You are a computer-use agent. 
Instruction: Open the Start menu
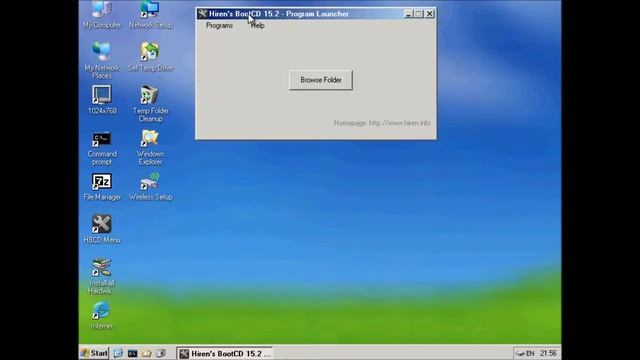click(94, 353)
